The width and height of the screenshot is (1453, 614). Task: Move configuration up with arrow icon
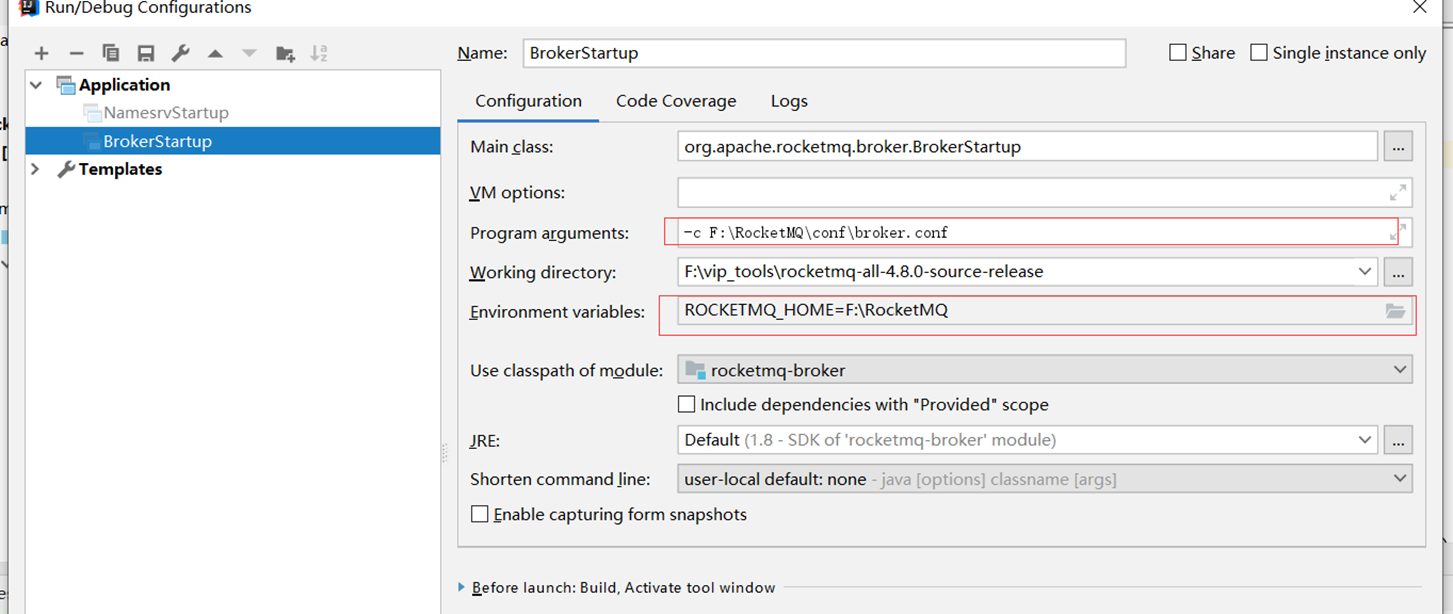click(215, 54)
